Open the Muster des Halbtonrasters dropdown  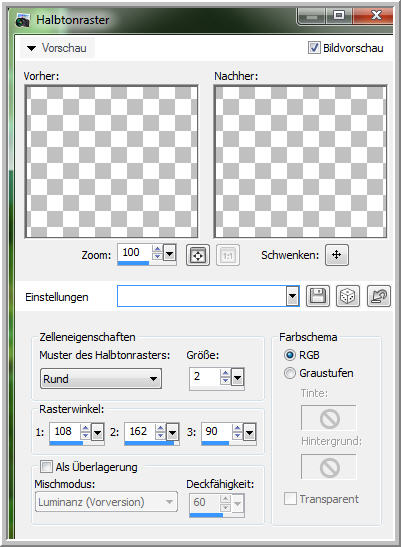[101, 379]
